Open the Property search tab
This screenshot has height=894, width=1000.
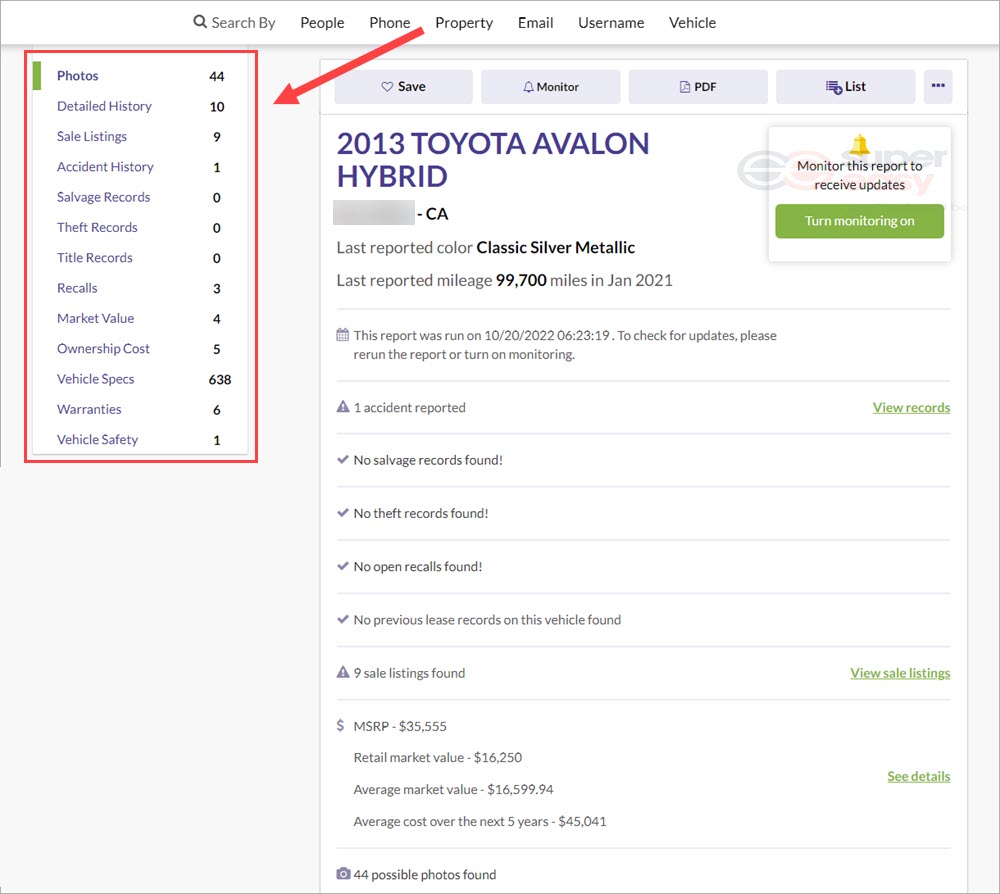point(464,23)
